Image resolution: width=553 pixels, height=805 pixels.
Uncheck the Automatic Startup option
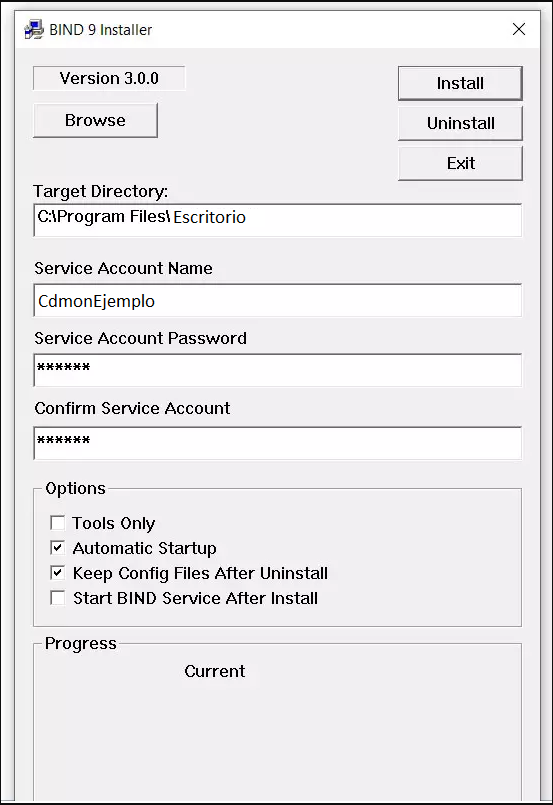tap(58, 548)
